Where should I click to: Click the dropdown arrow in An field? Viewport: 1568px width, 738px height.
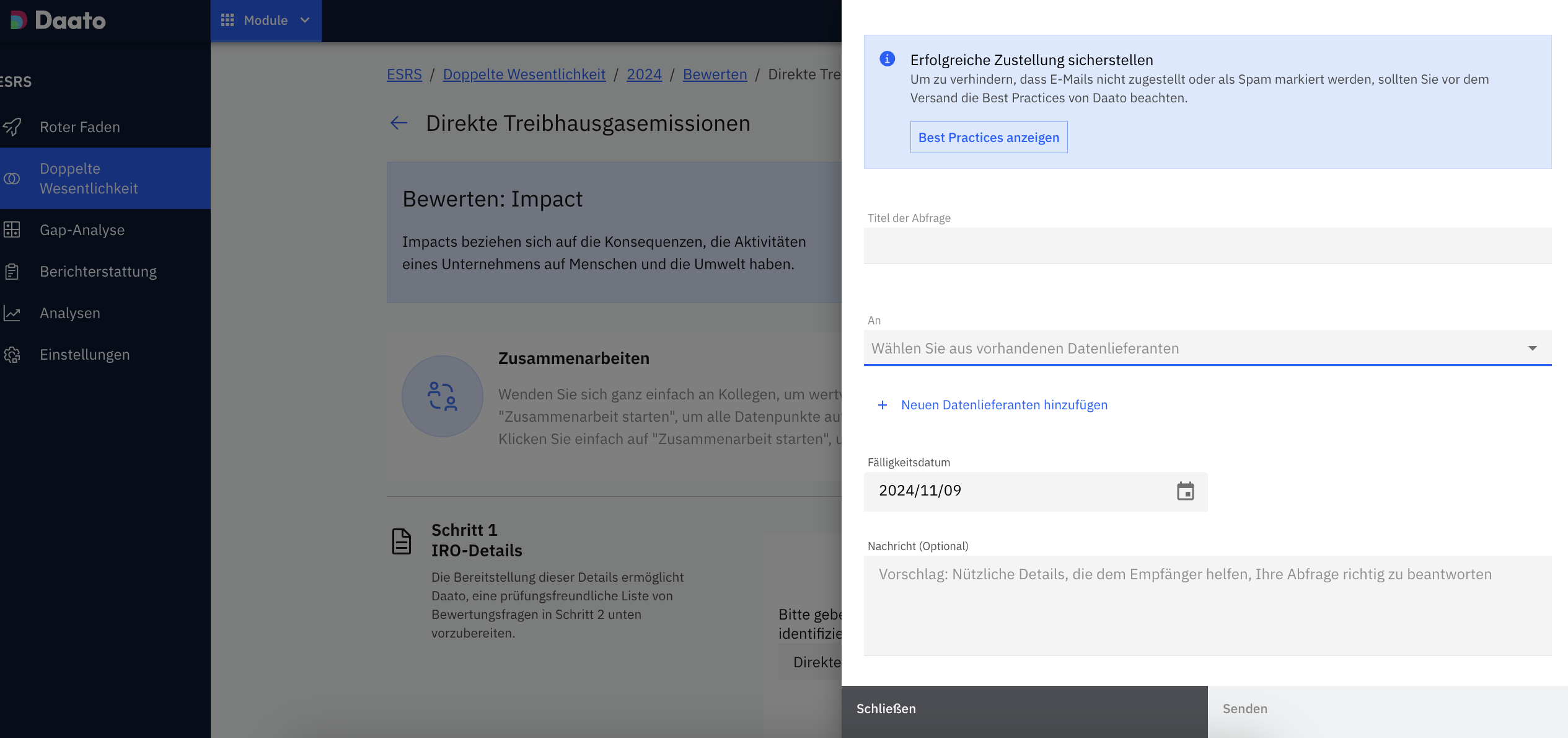coord(1532,349)
